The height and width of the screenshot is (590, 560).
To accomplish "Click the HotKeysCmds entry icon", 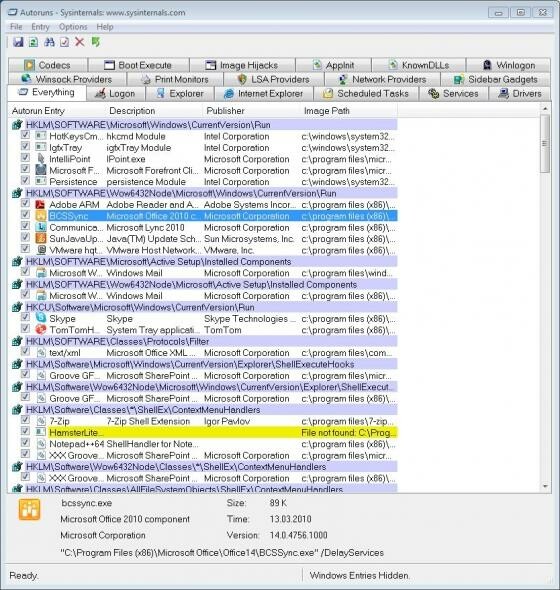I will point(40,136).
